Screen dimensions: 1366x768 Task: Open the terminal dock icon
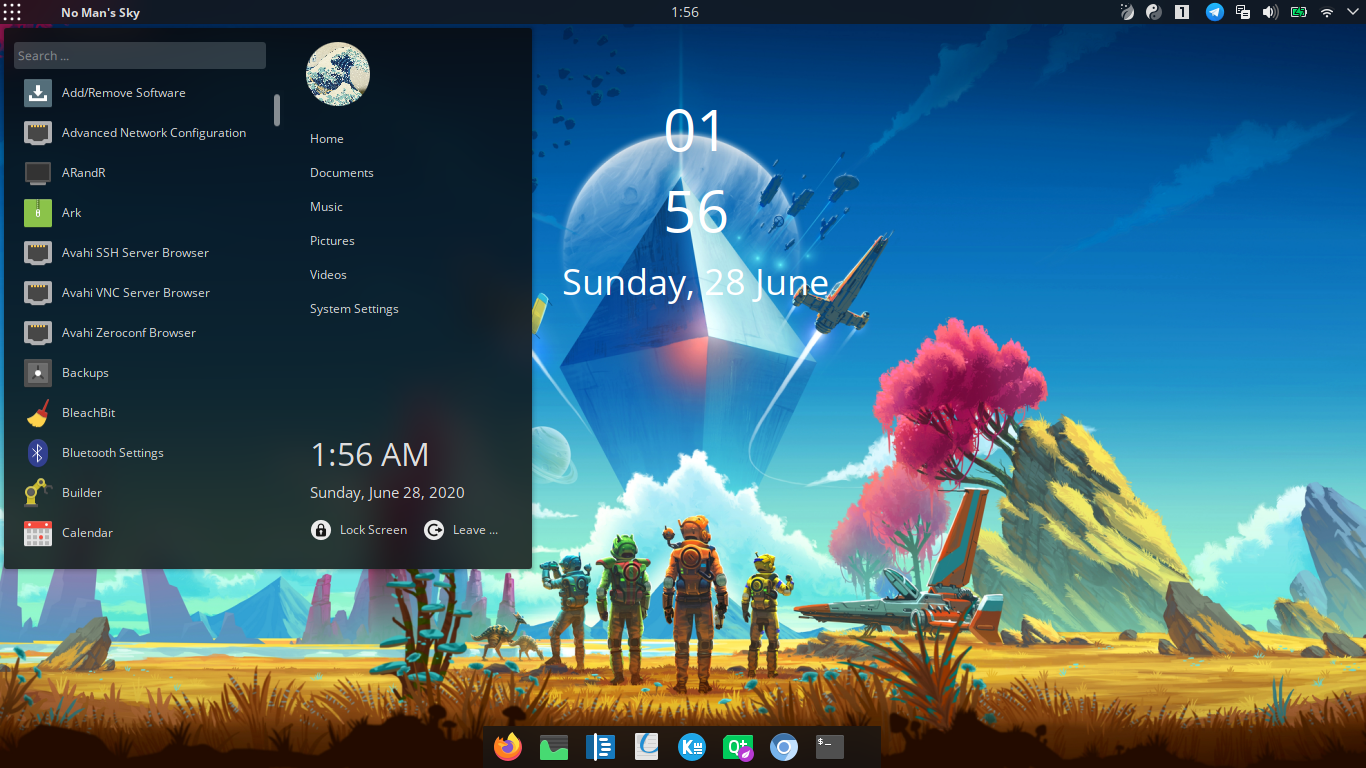(830, 747)
